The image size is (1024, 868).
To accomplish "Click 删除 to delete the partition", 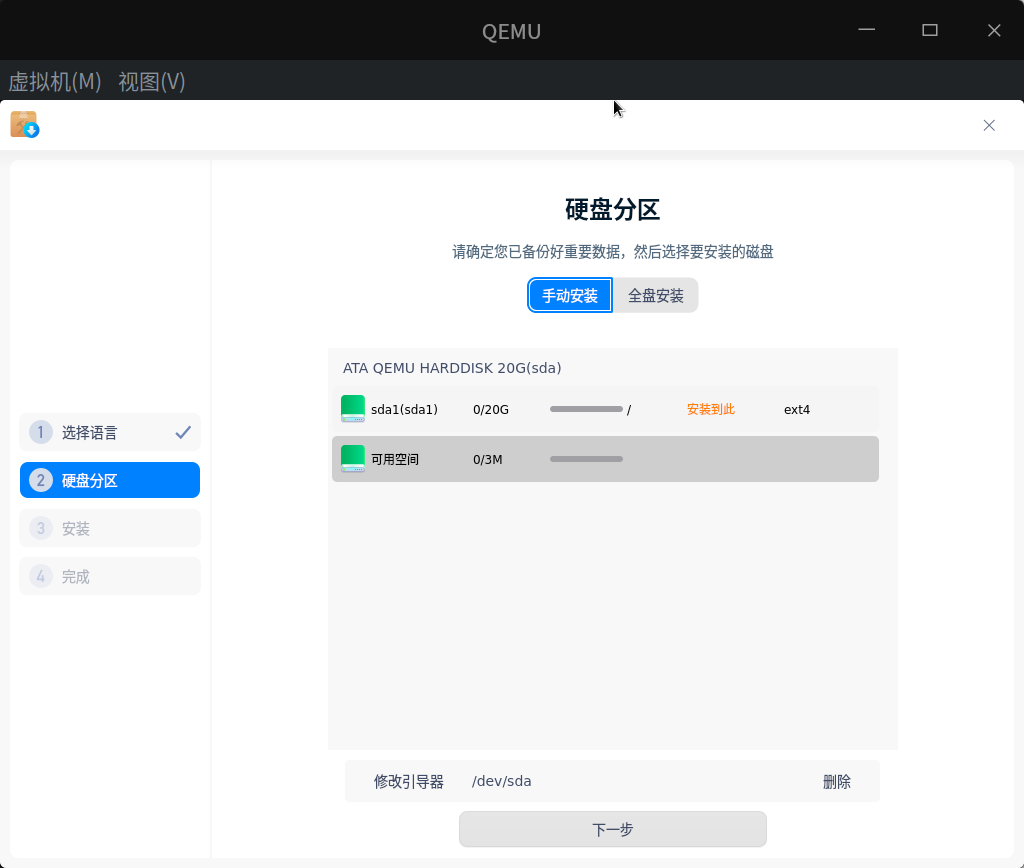I will tap(837, 782).
